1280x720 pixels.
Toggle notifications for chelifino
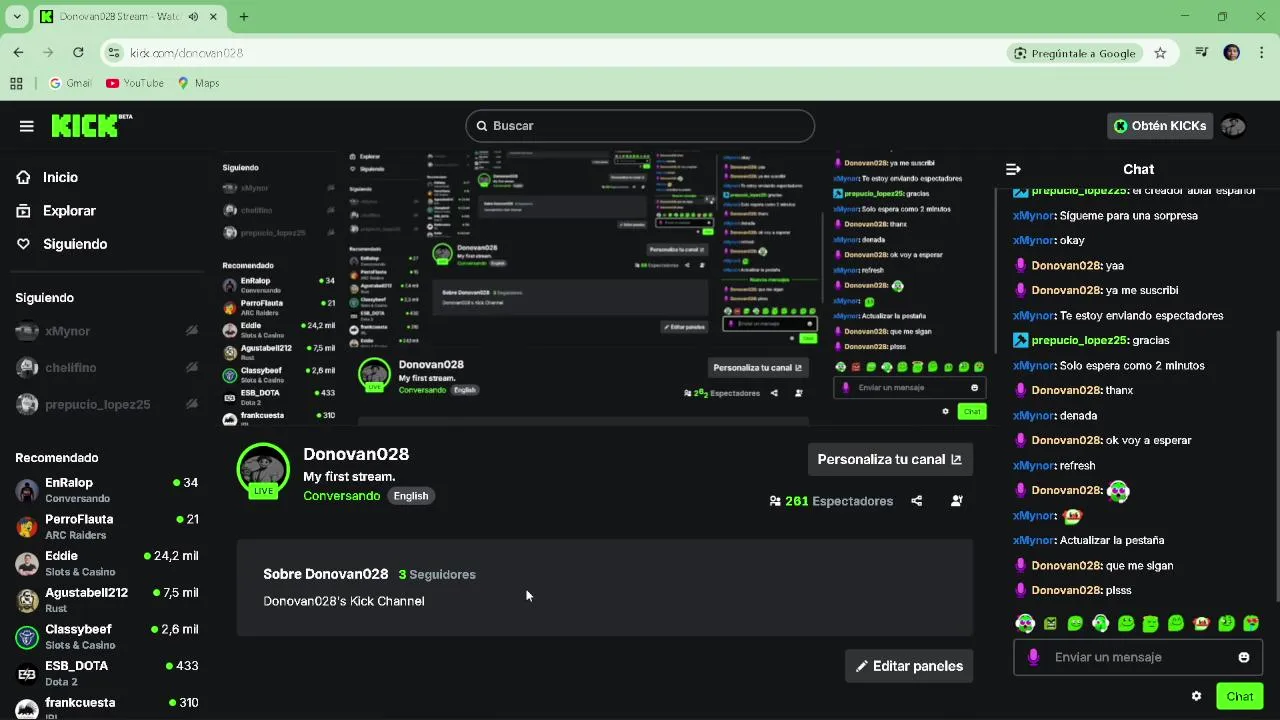pyautogui.click(x=191, y=368)
